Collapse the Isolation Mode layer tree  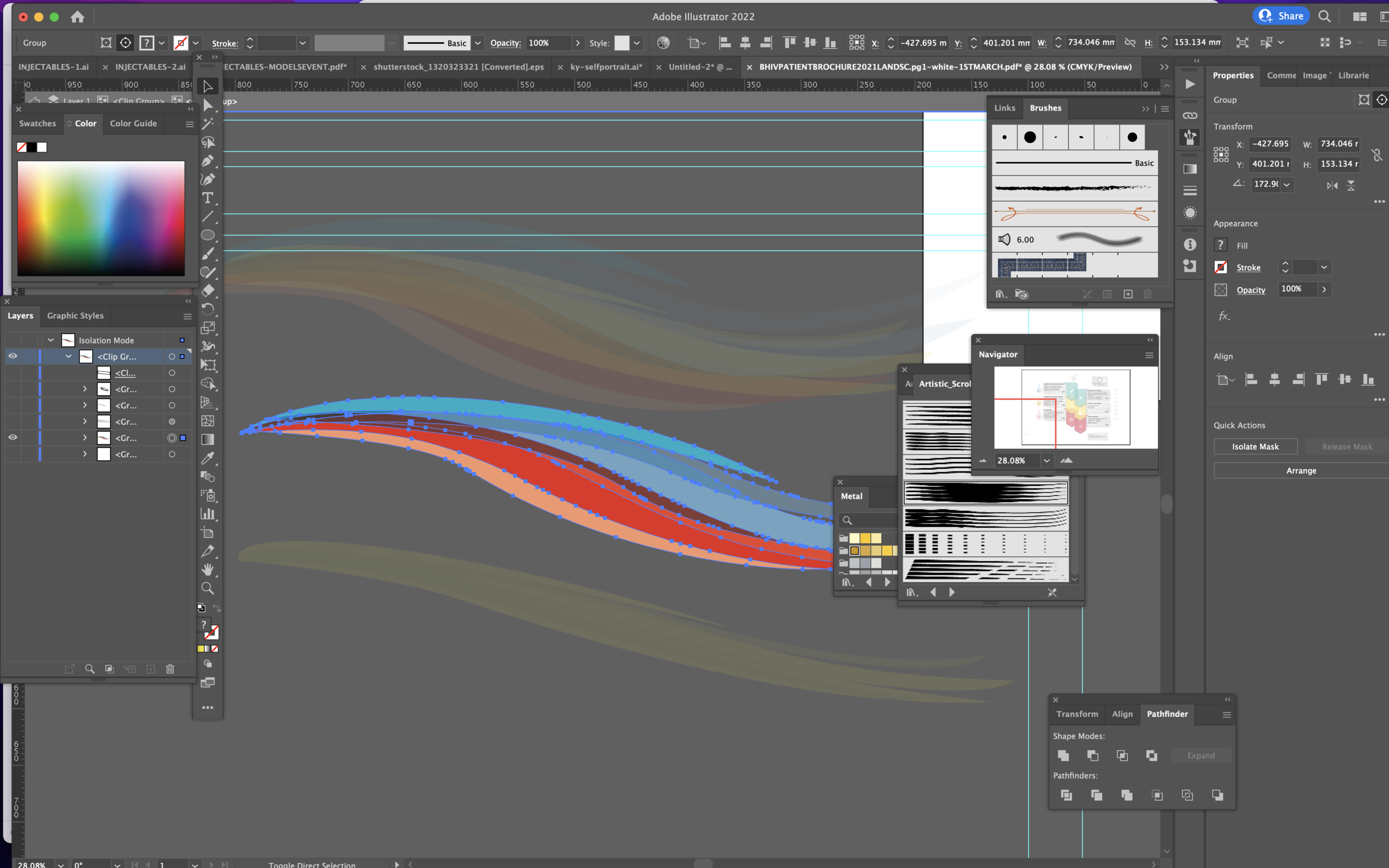click(51, 340)
